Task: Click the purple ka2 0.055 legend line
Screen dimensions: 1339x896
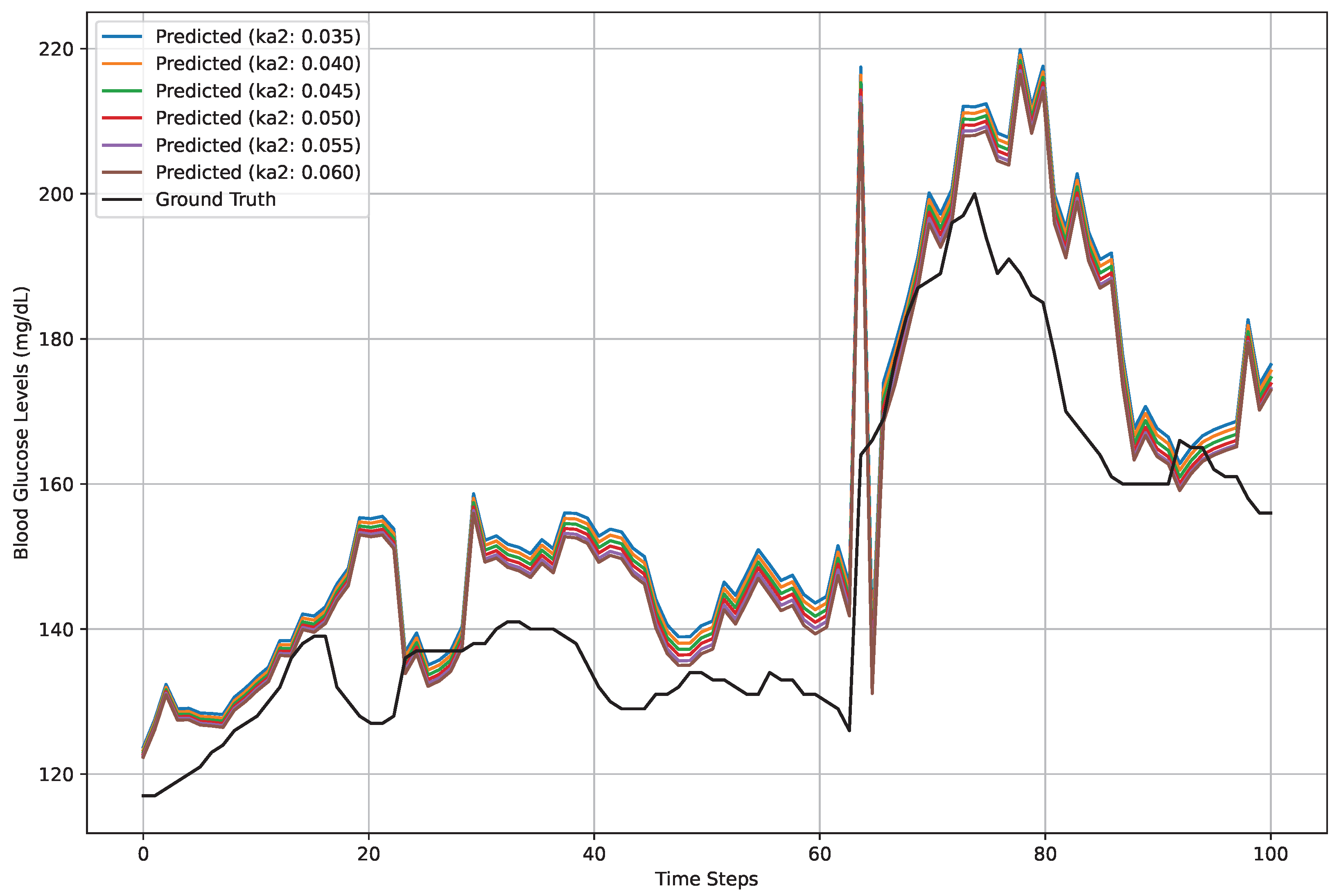Action: tap(122, 145)
